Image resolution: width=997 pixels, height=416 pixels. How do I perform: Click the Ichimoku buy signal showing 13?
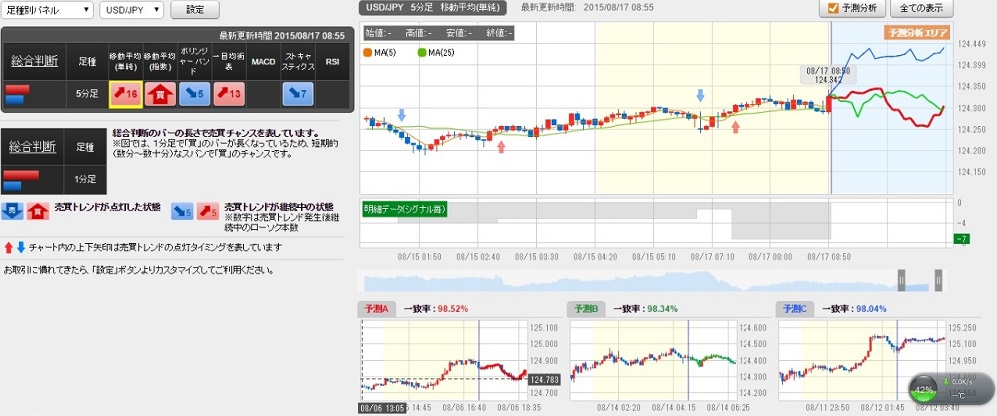pos(229,94)
